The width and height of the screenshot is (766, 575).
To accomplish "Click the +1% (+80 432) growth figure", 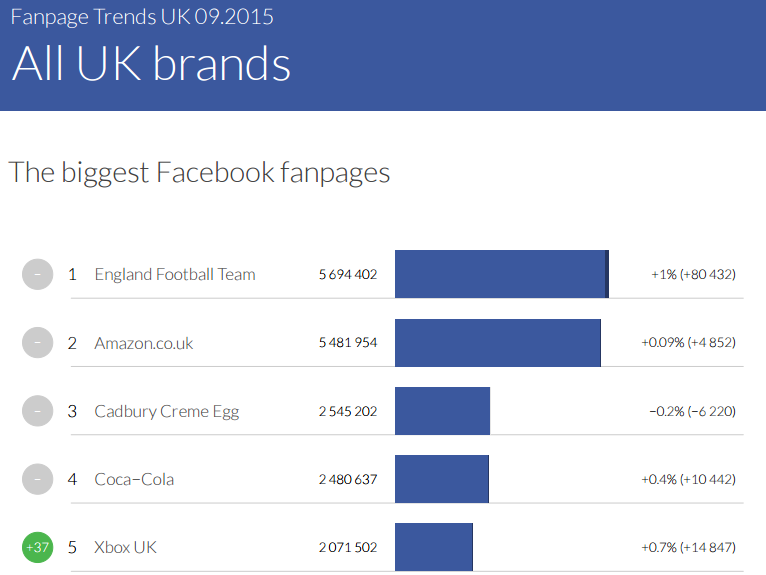I will 693,274.
